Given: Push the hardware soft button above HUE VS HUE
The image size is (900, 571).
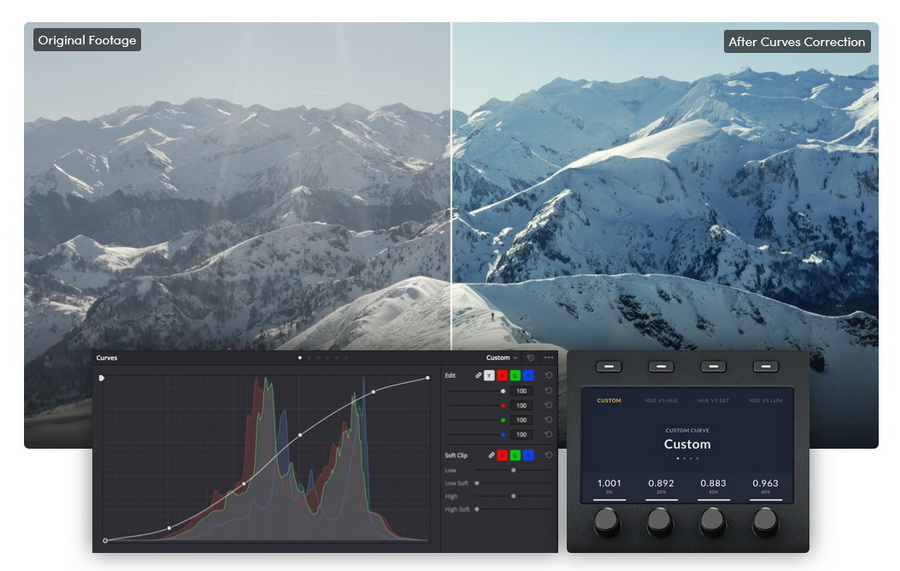Looking at the screenshot, I should click(661, 366).
